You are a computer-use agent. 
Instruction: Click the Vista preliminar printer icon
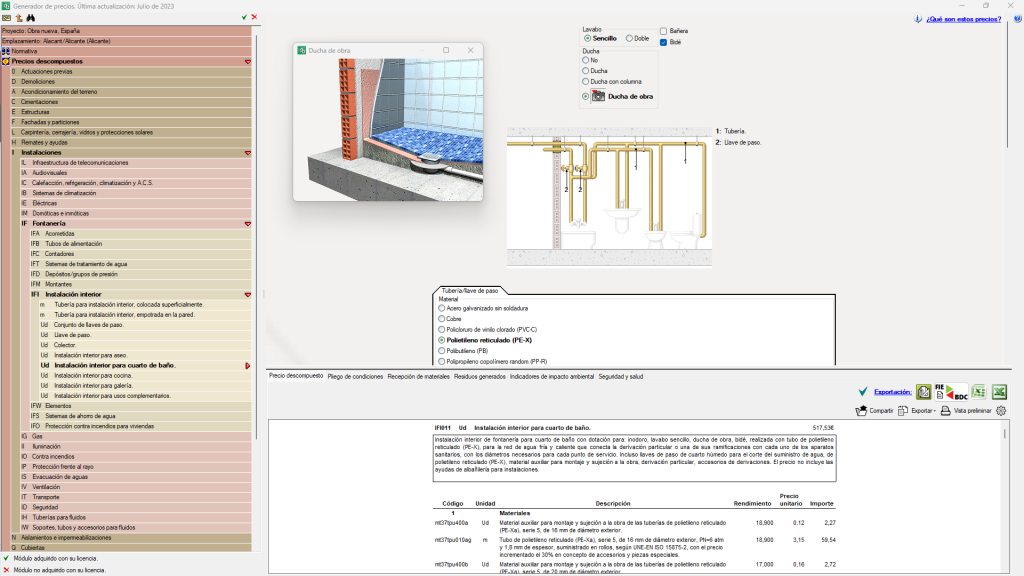pos(946,411)
